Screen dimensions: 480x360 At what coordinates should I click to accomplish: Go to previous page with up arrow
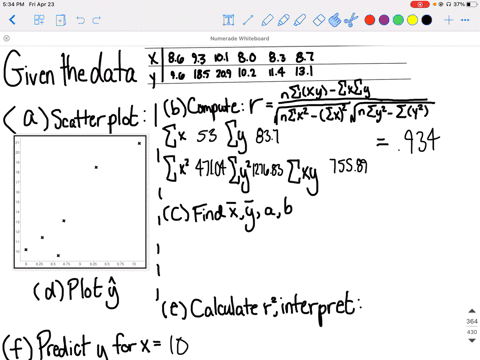point(472,311)
